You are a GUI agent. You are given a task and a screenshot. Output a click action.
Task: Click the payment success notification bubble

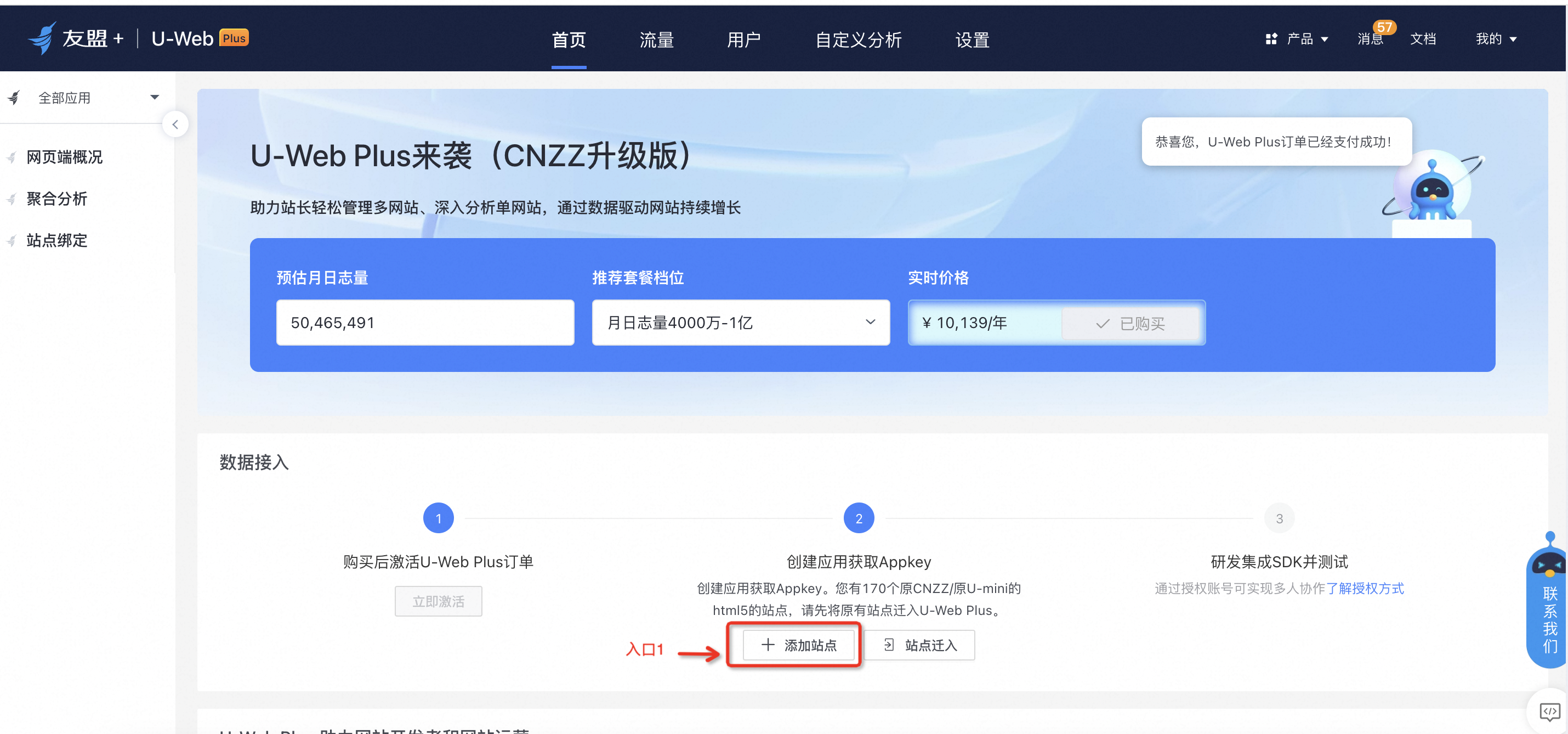tap(1276, 142)
